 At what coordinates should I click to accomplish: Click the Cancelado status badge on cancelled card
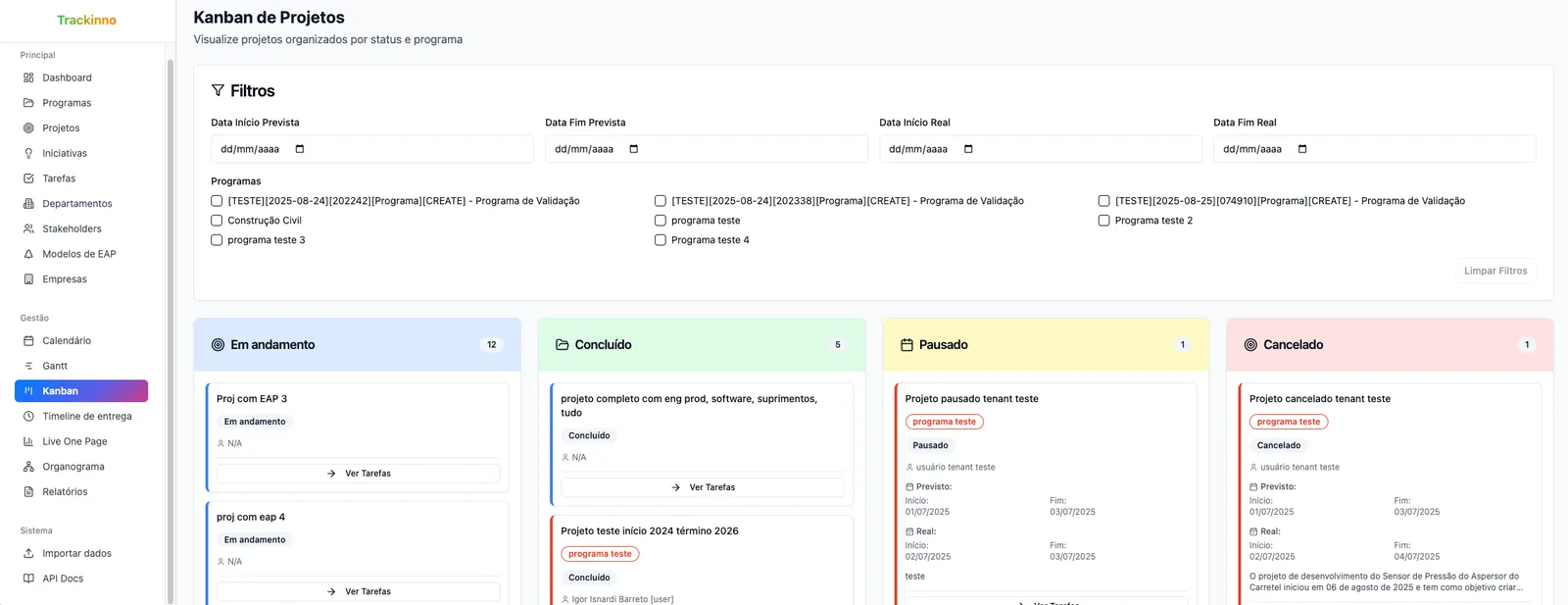pyautogui.click(x=1279, y=445)
